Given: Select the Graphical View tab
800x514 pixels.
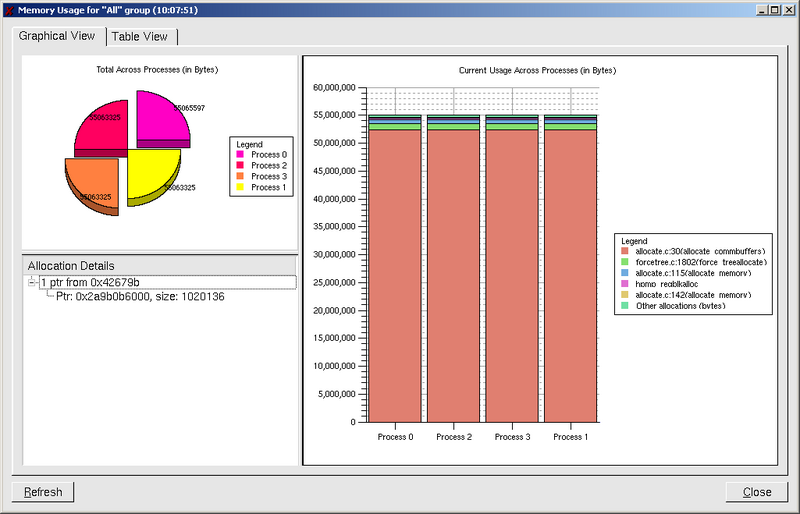Looking at the screenshot, I should coord(57,35).
